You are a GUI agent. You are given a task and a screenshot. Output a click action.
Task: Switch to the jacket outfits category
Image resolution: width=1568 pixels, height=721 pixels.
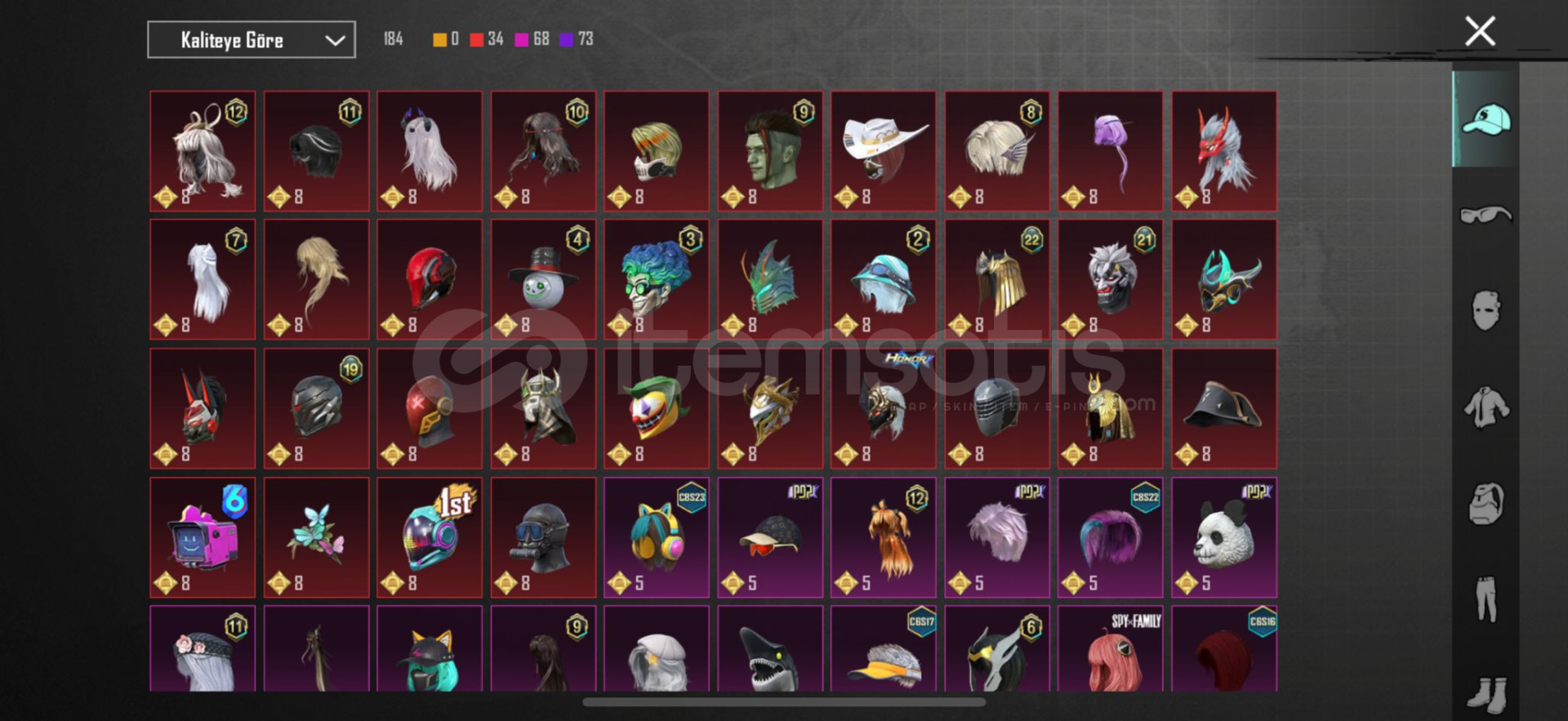tap(1486, 407)
